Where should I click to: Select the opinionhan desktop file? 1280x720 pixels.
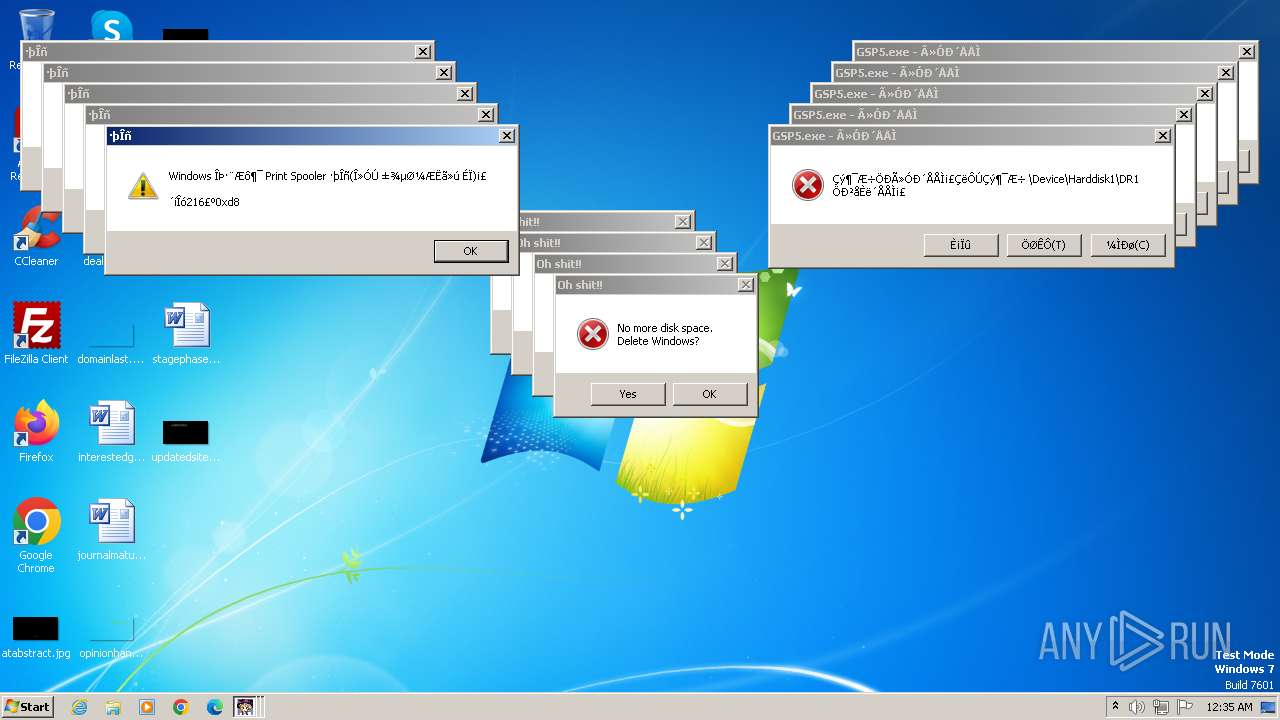[111, 637]
